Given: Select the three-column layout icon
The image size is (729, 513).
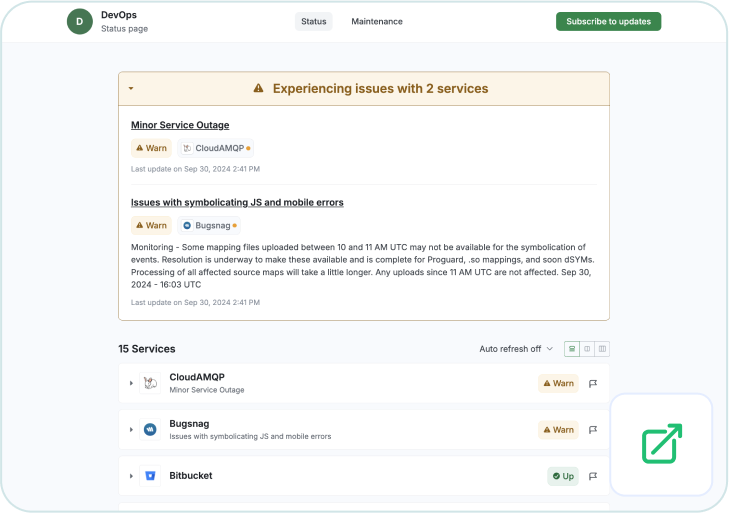Looking at the screenshot, I should click(x=602, y=349).
